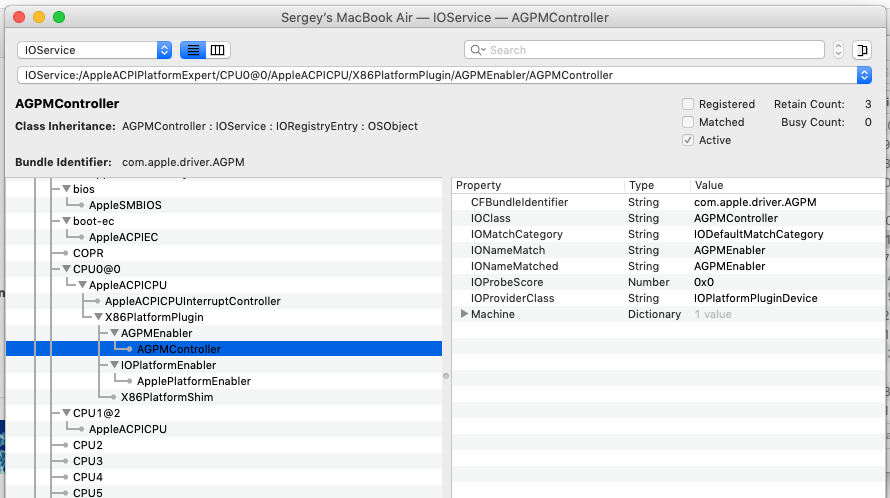Toggle the Active checkbox

click(688, 140)
